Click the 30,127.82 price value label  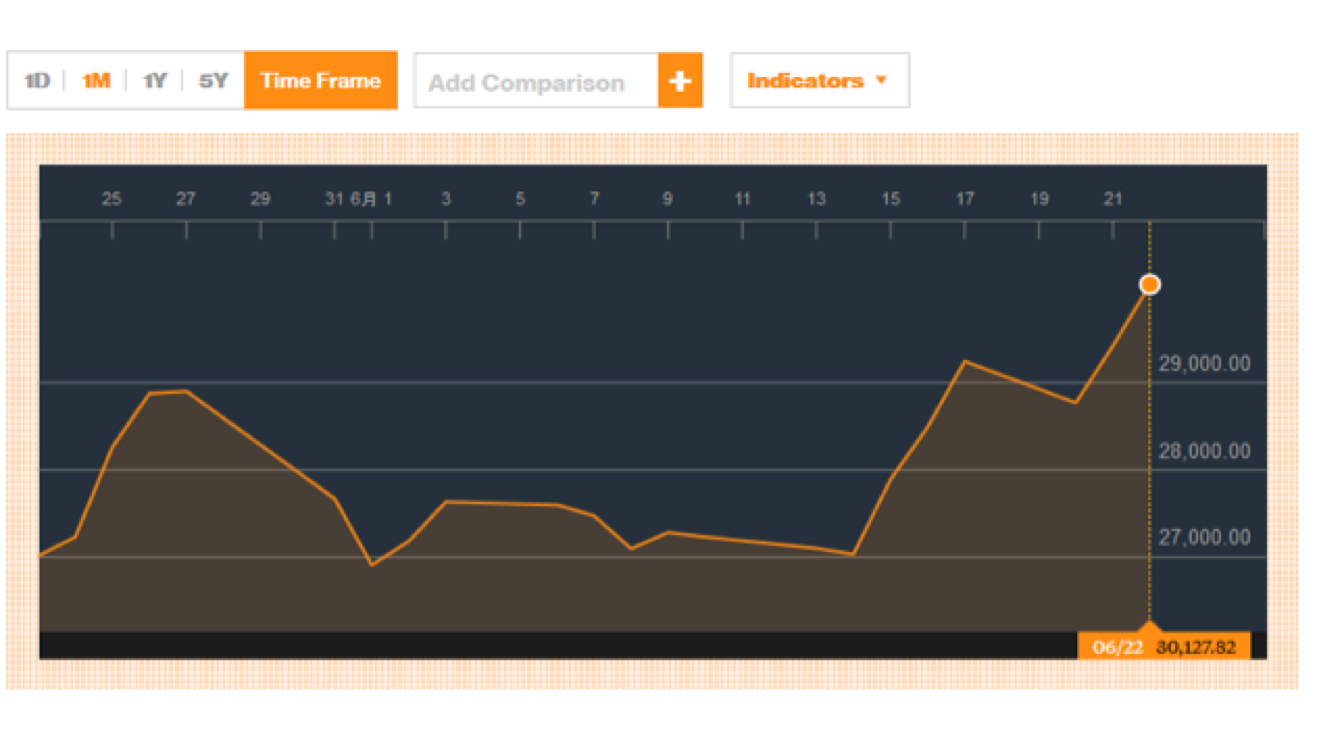coord(1196,647)
